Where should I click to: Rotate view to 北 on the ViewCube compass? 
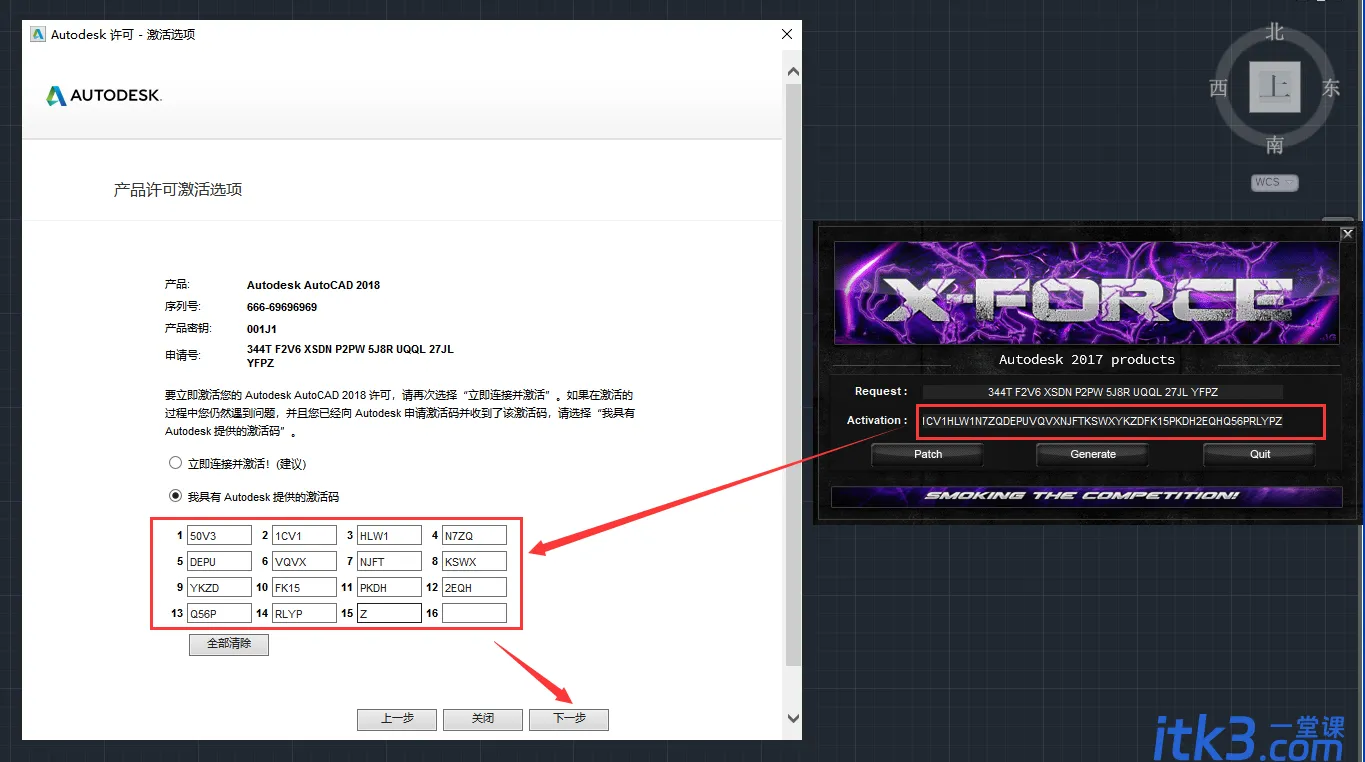click(1274, 32)
